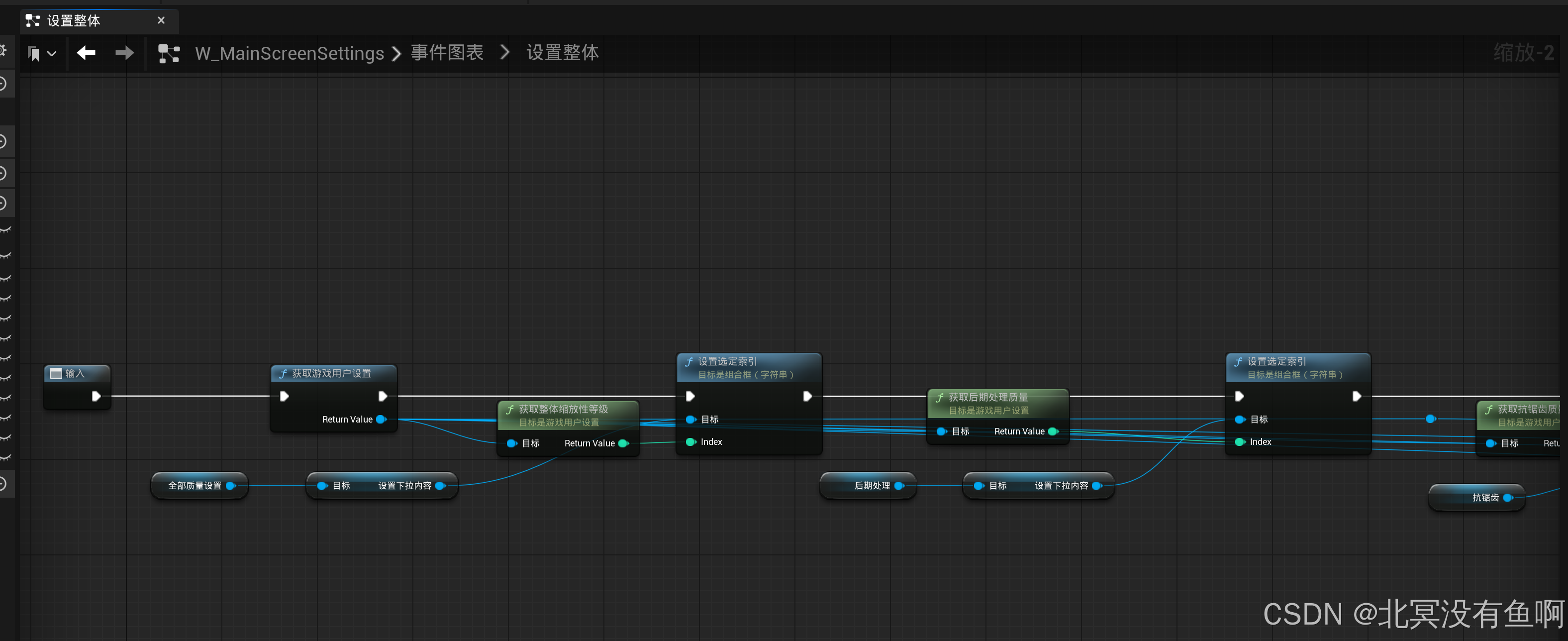
Task: Click Index pin on first 设置选定索引 node
Action: pos(691,442)
